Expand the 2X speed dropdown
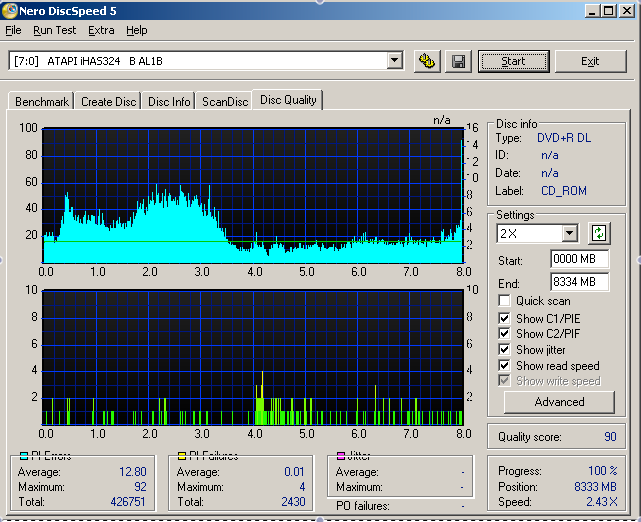Screen dimensions: 641x522 569,233
